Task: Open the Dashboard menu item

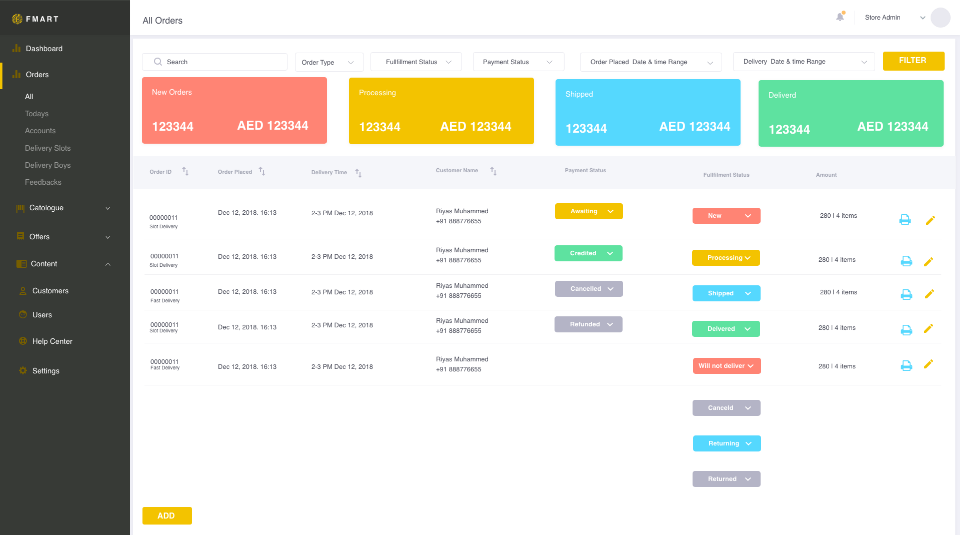Action: click(44, 48)
